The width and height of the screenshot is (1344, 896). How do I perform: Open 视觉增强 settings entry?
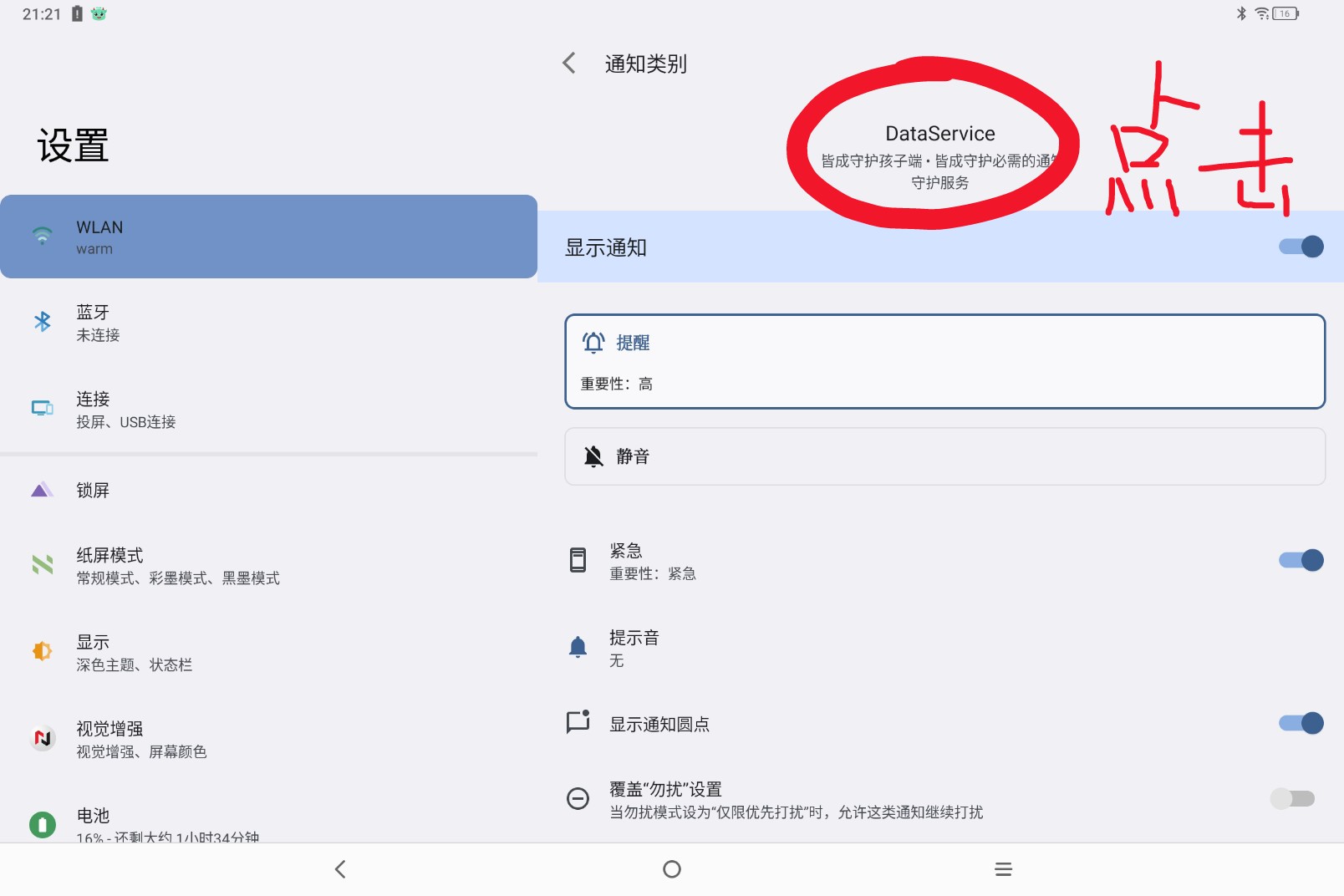point(268,740)
